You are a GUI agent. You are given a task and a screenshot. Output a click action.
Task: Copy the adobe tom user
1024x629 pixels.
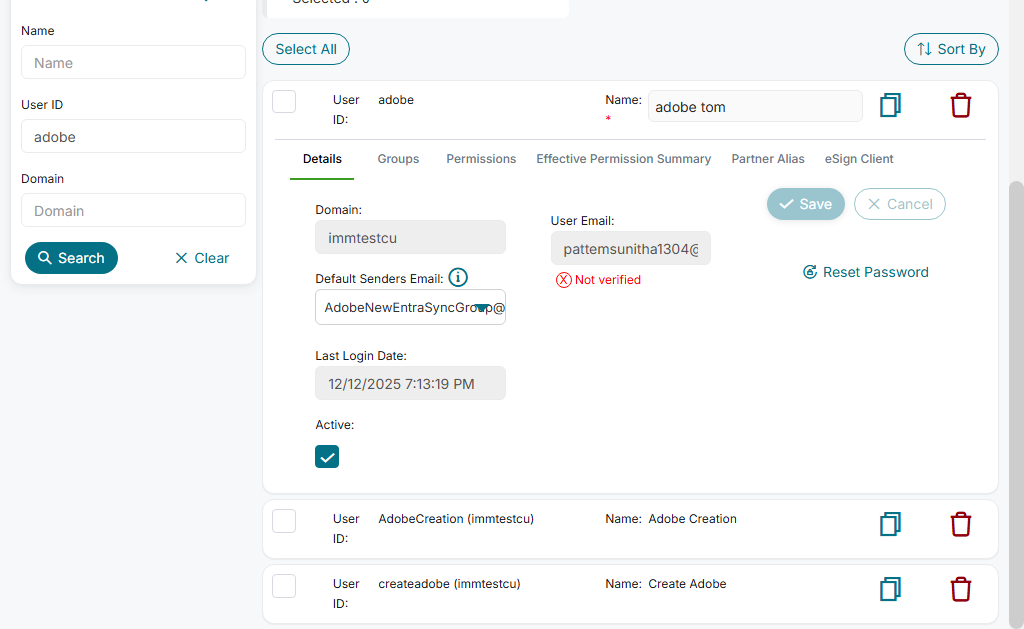pos(890,105)
